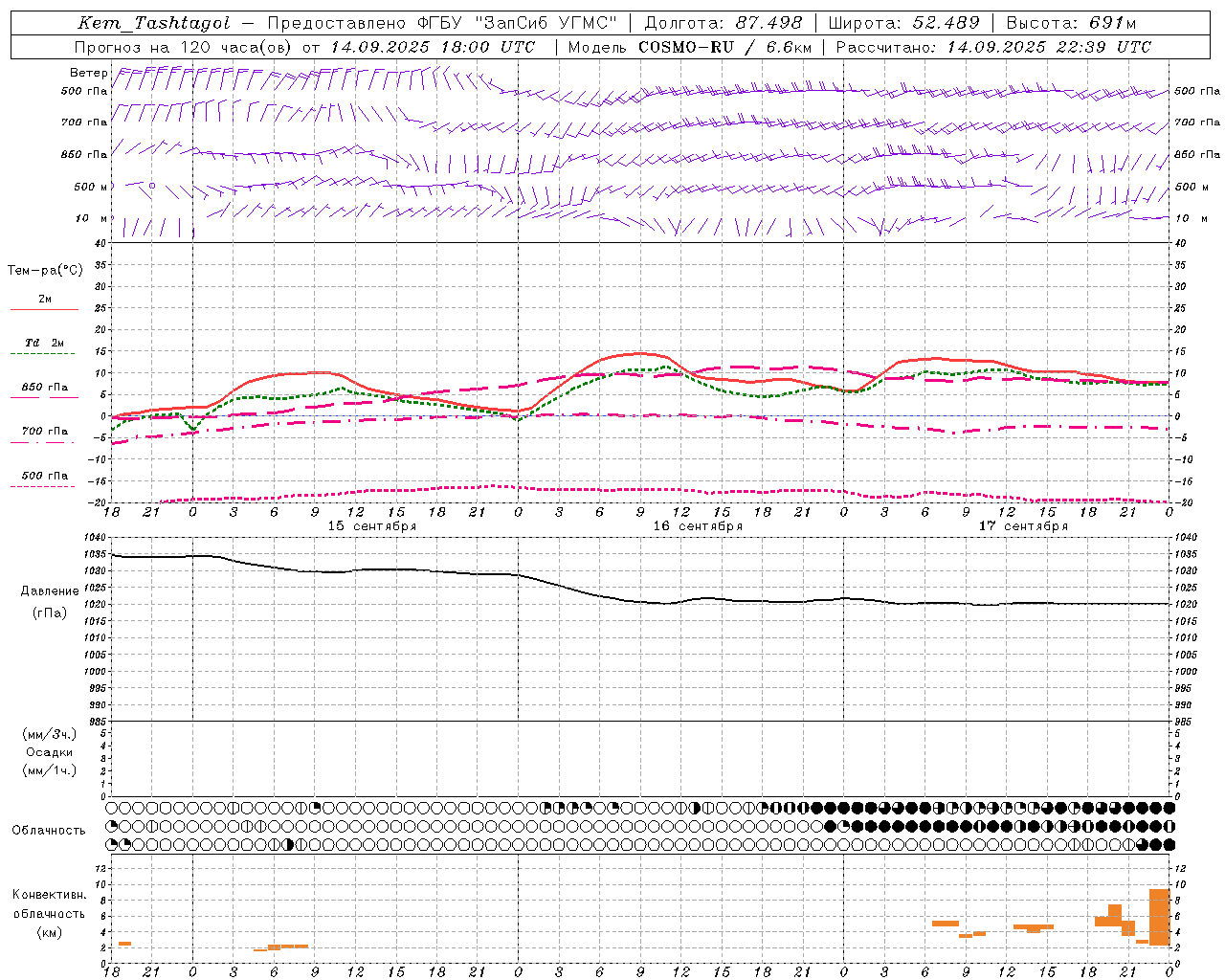Click the Прогноз на 120 часа(ов) text

pos(184,47)
